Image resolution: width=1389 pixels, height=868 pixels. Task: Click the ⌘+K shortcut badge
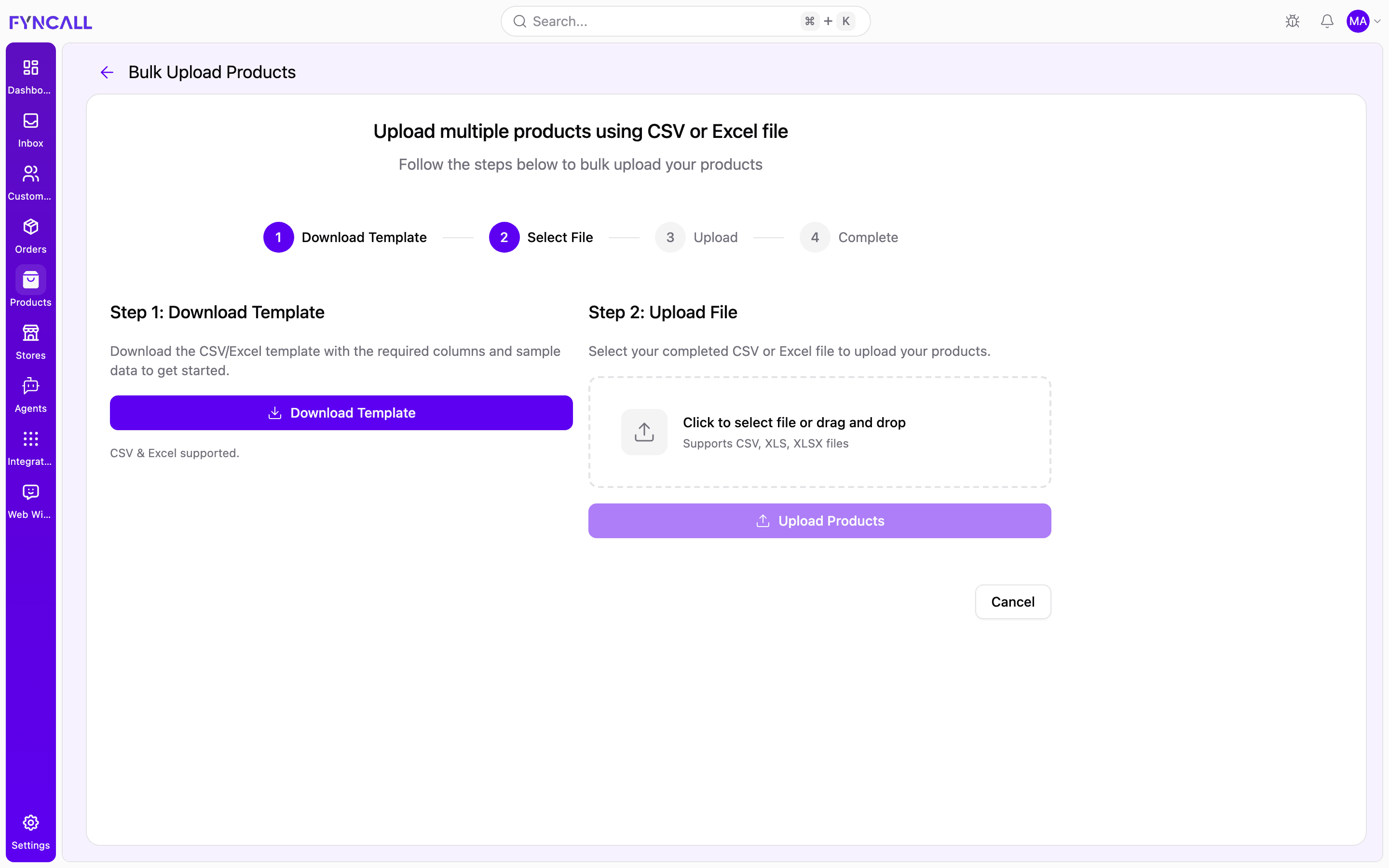(x=828, y=21)
